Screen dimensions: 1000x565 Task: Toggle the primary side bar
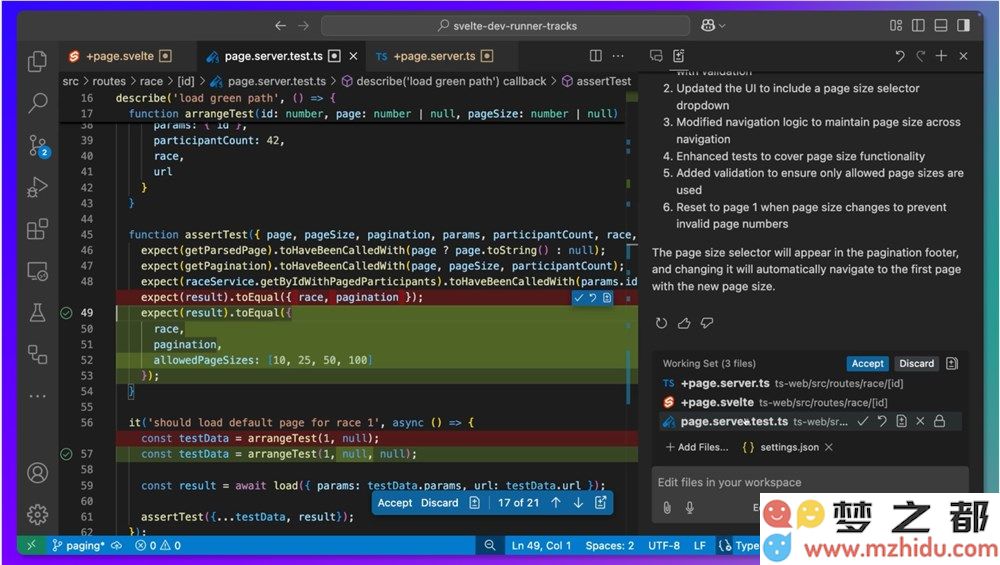[918, 26]
